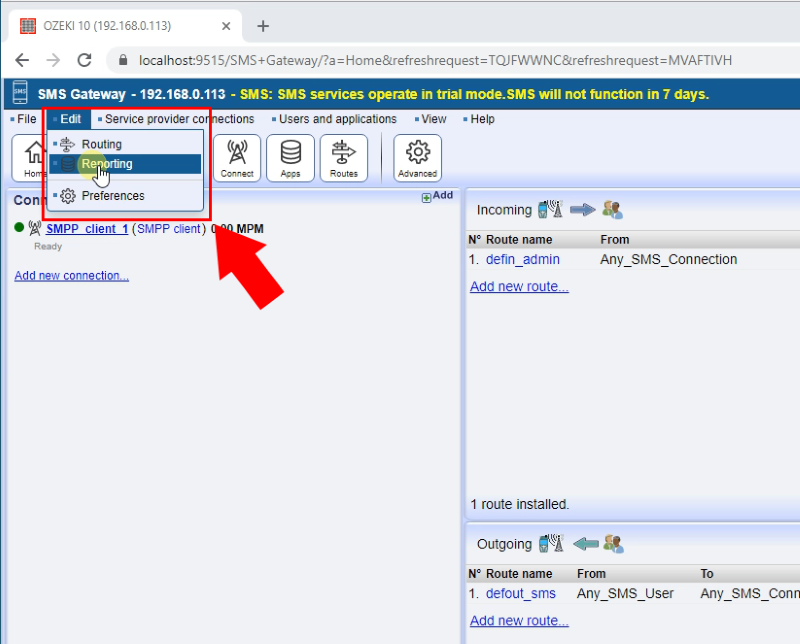Click the browser back arrow
800x644 pixels.
pos(22,60)
